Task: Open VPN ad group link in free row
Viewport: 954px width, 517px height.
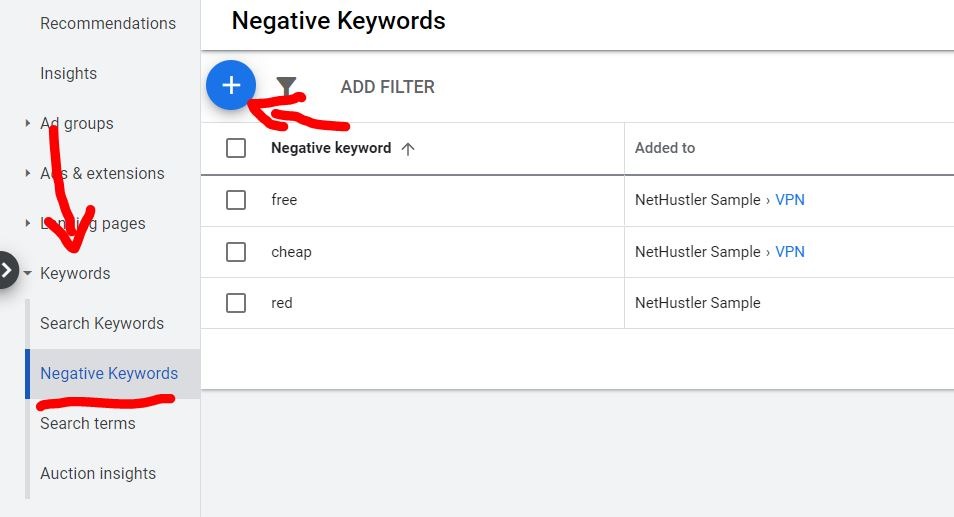Action: pos(790,200)
